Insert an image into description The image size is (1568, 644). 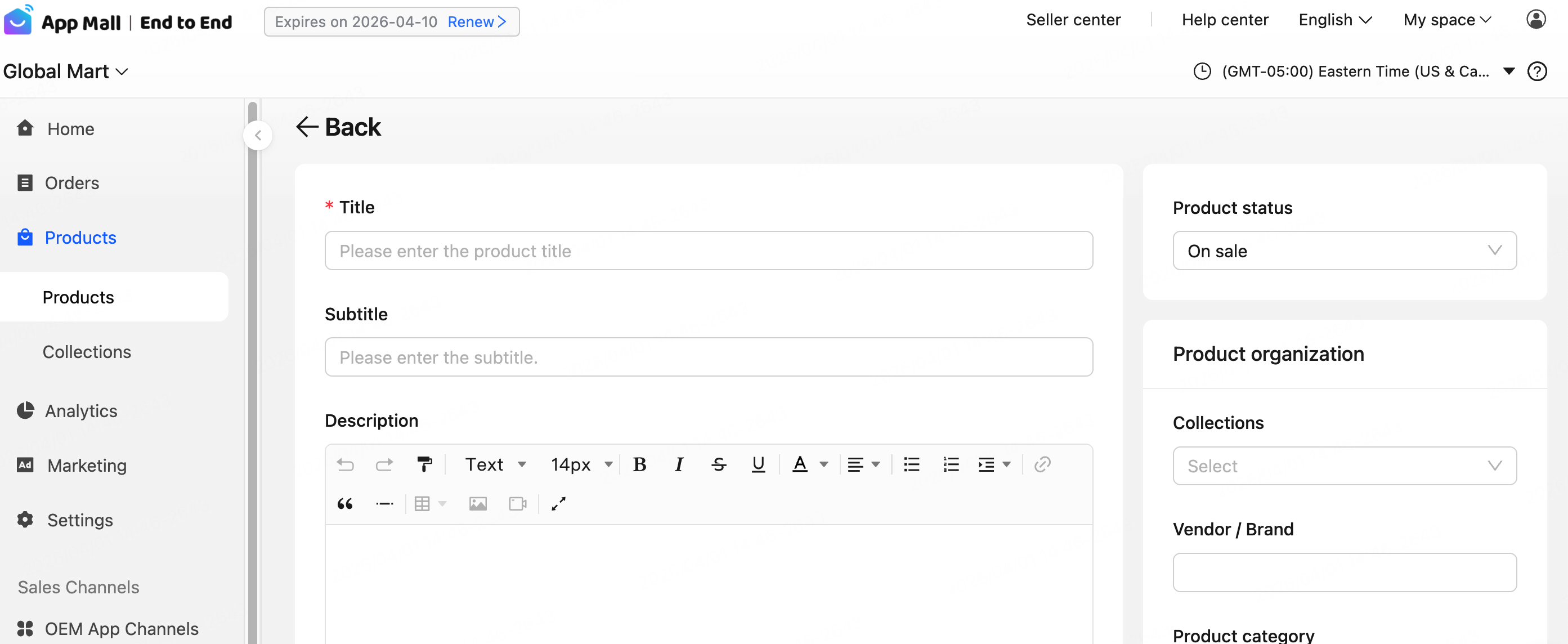[478, 503]
